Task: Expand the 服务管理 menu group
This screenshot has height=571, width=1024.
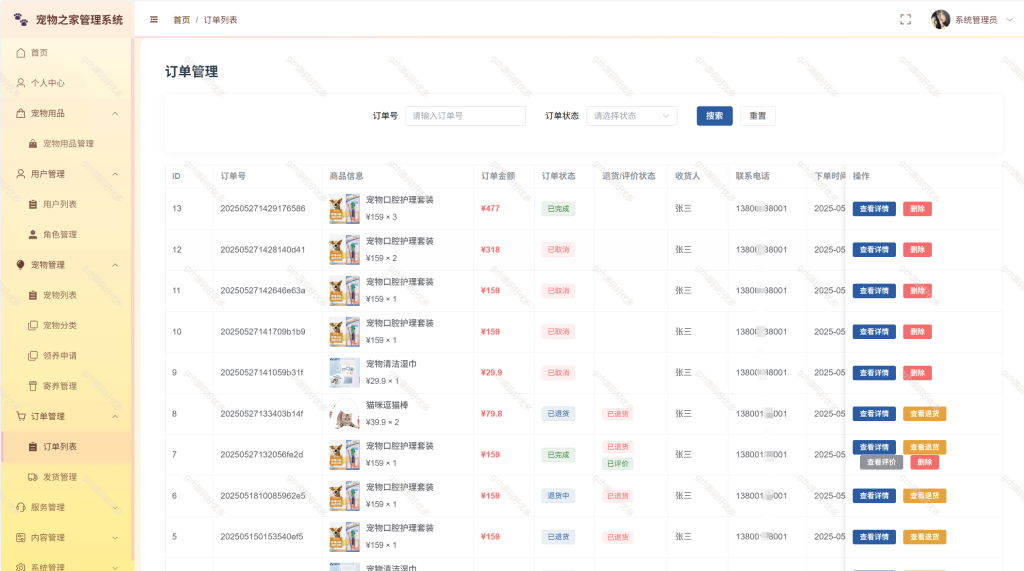Action: coord(115,508)
